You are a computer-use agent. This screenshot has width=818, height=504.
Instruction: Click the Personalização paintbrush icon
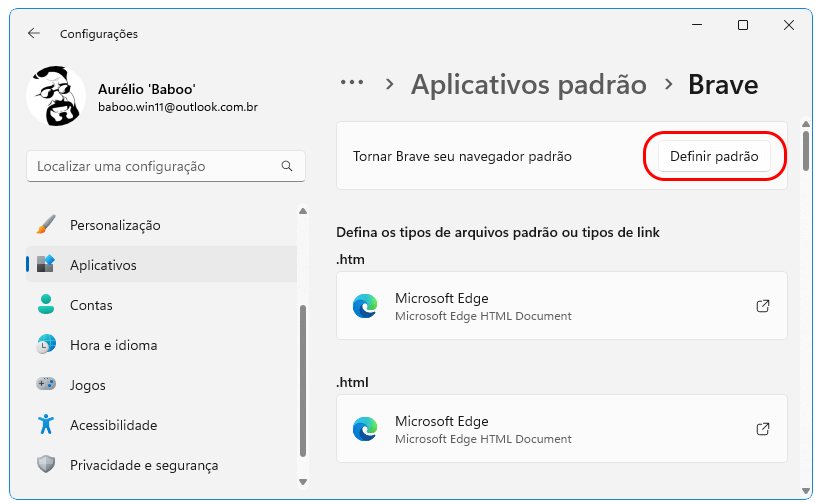(x=46, y=225)
